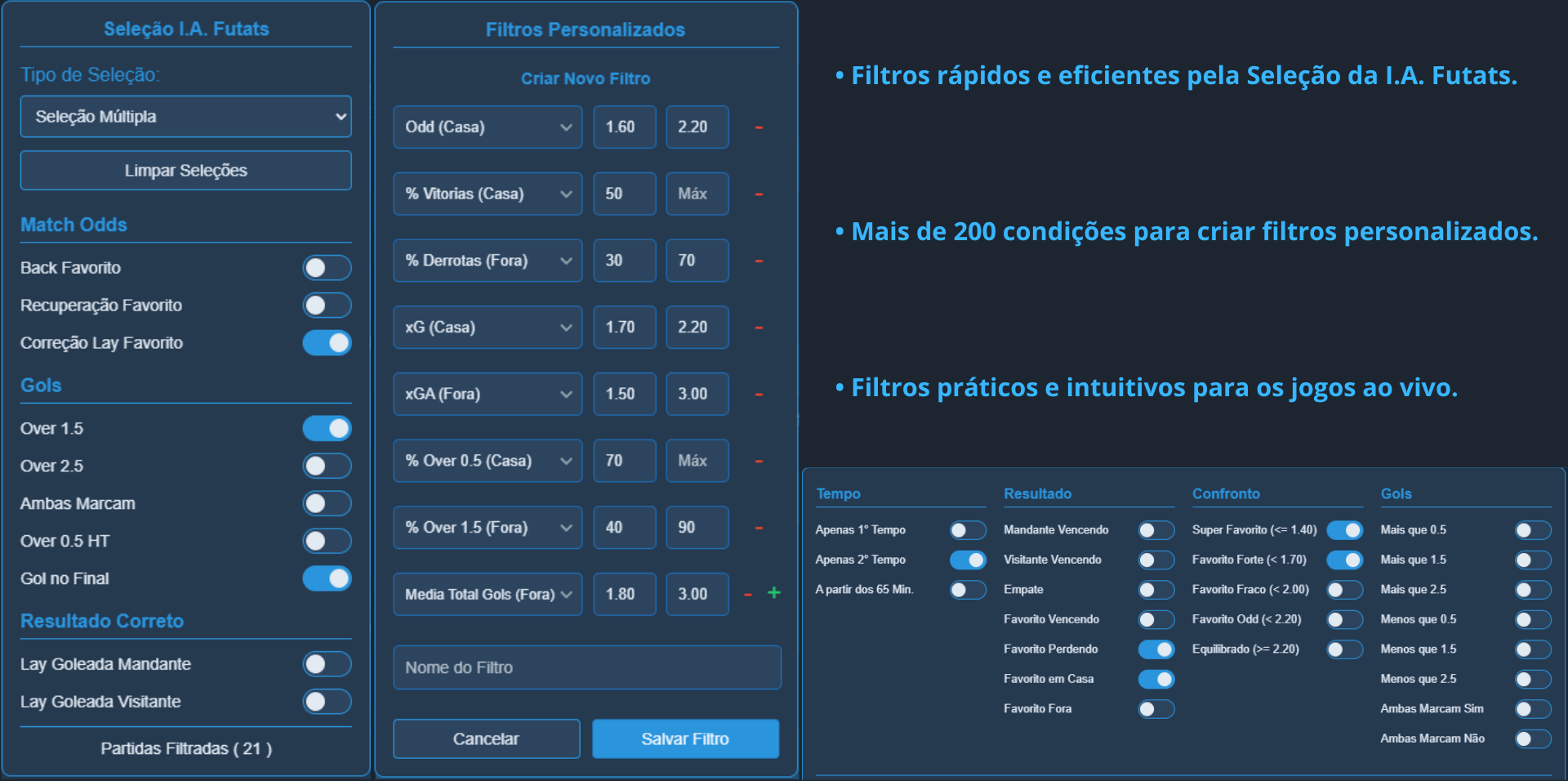
Task: Enable Menos que 1.5 toggle
Action: 1534,649
